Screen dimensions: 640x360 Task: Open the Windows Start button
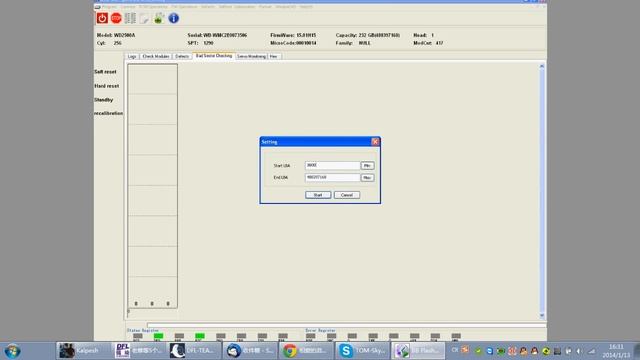click(x=12, y=351)
